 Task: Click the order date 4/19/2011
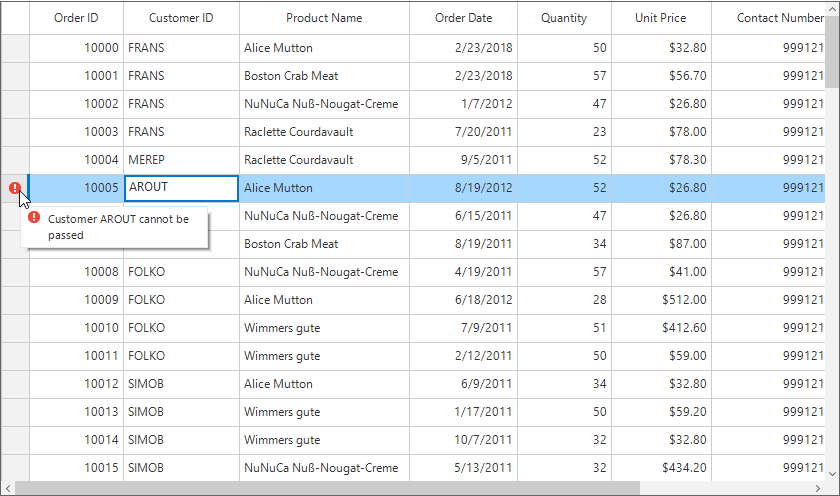pos(464,272)
